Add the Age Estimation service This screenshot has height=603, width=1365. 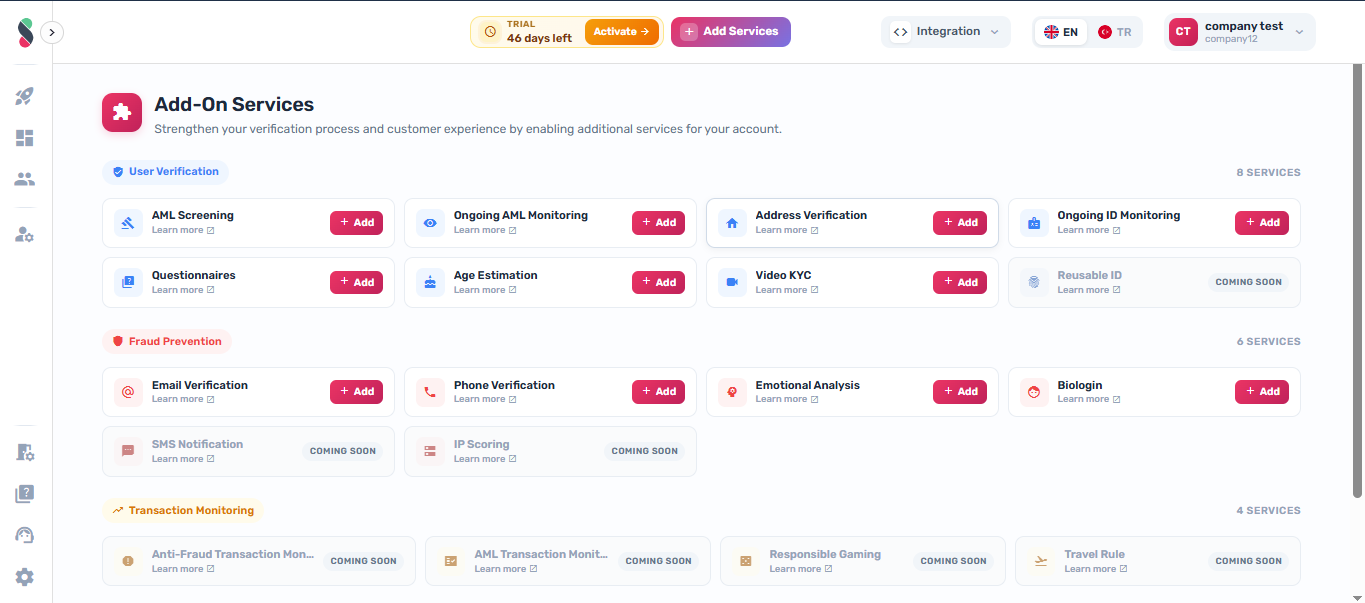tap(659, 283)
